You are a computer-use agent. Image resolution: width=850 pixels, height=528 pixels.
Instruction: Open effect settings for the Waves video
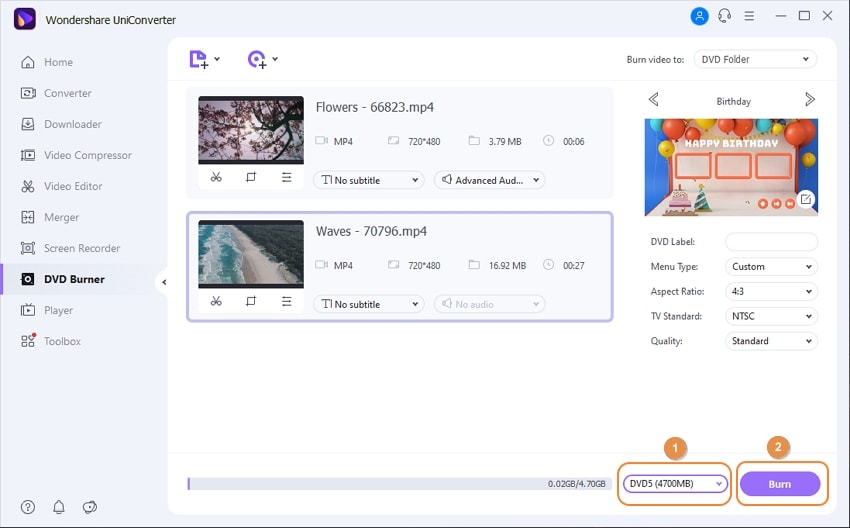286,301
